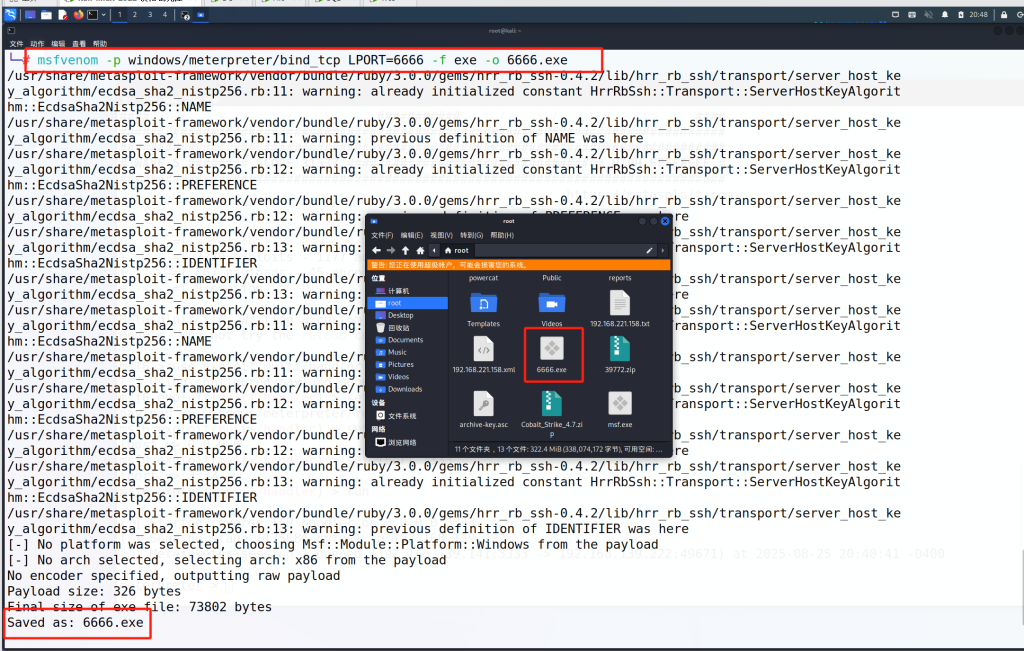Select root in the sidebar
1024x651 pixels.
tap(409, 303)
